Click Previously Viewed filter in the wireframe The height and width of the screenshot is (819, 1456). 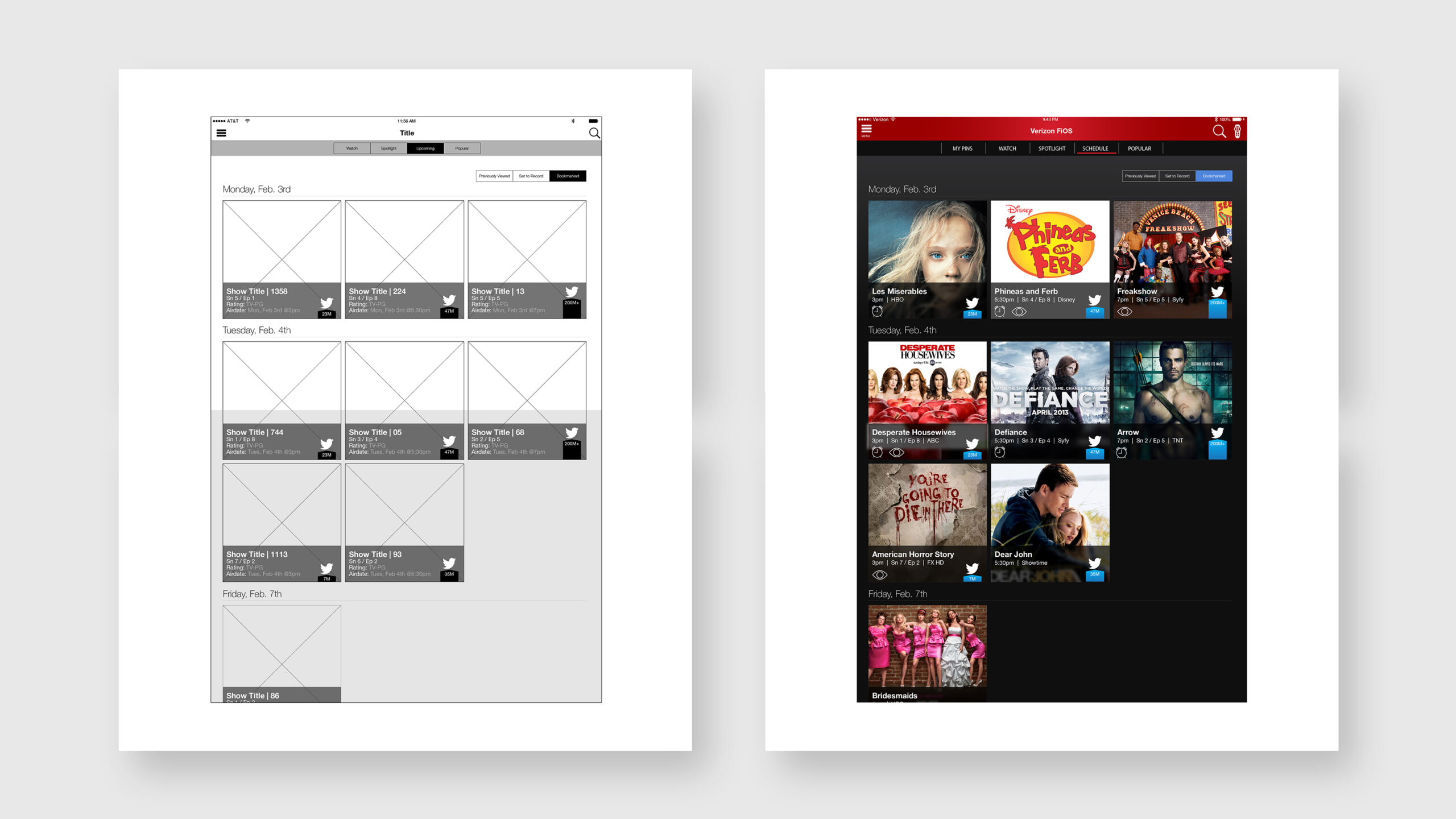pyautogui.click(x=494, y=176)
